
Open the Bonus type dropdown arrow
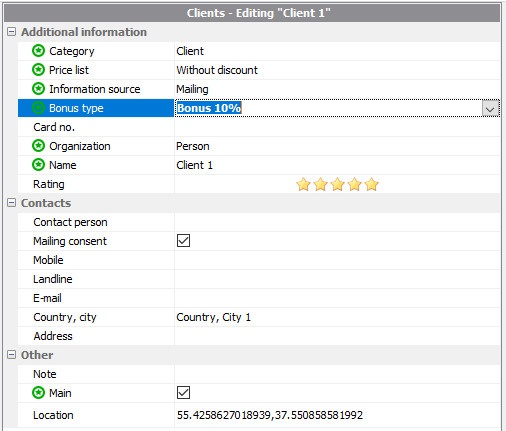490,109
